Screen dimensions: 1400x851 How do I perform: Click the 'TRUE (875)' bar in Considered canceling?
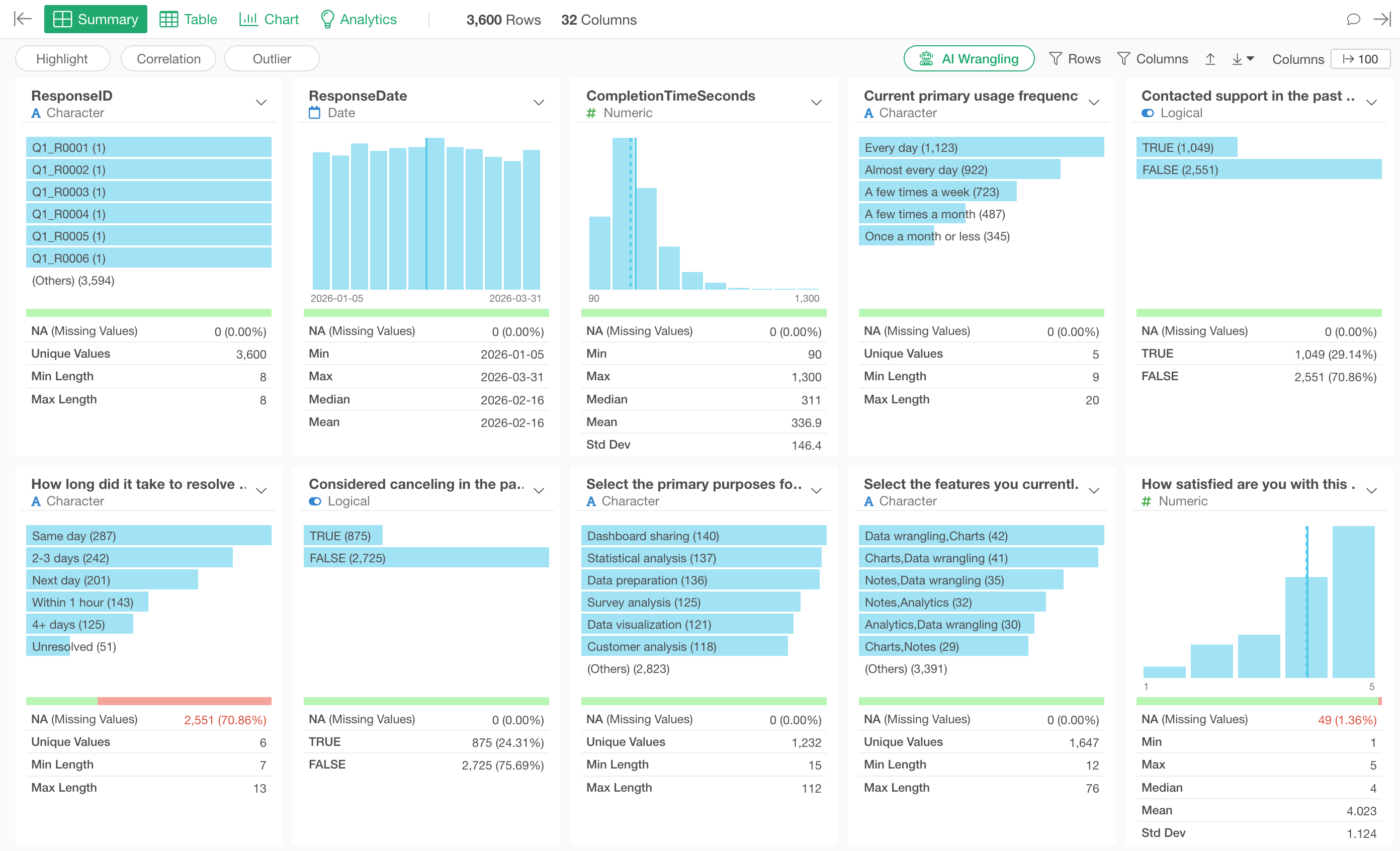click(342, 535)
